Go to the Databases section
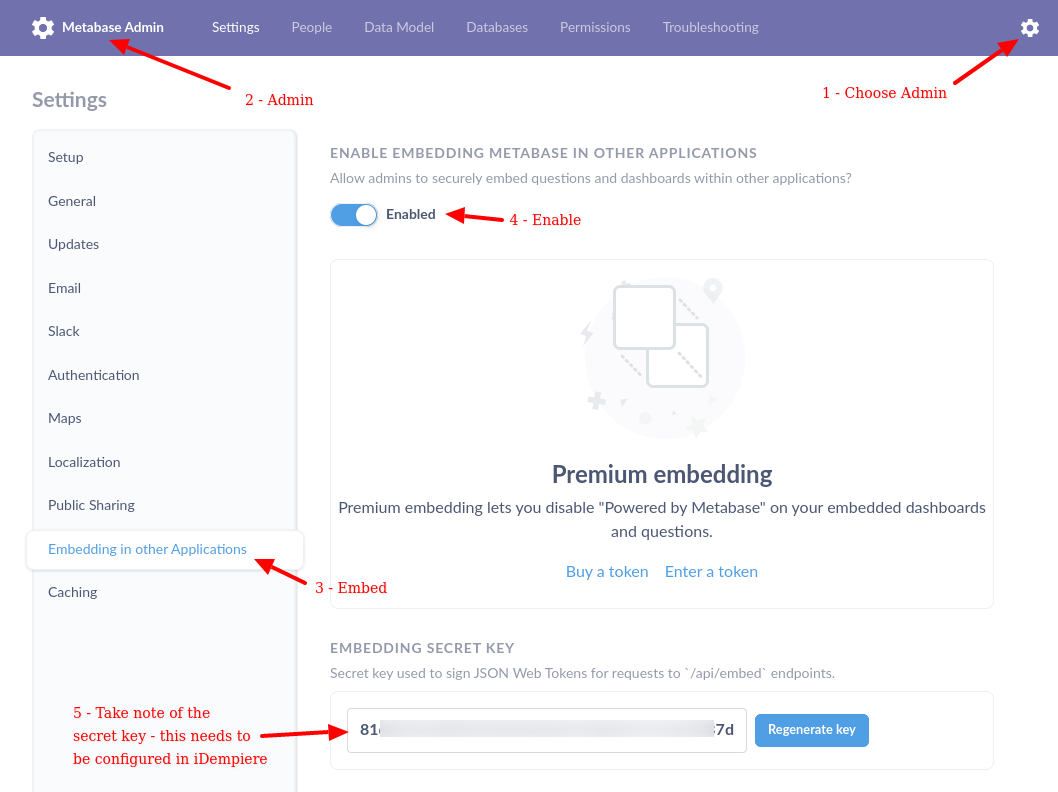 [x=497, y=28]
